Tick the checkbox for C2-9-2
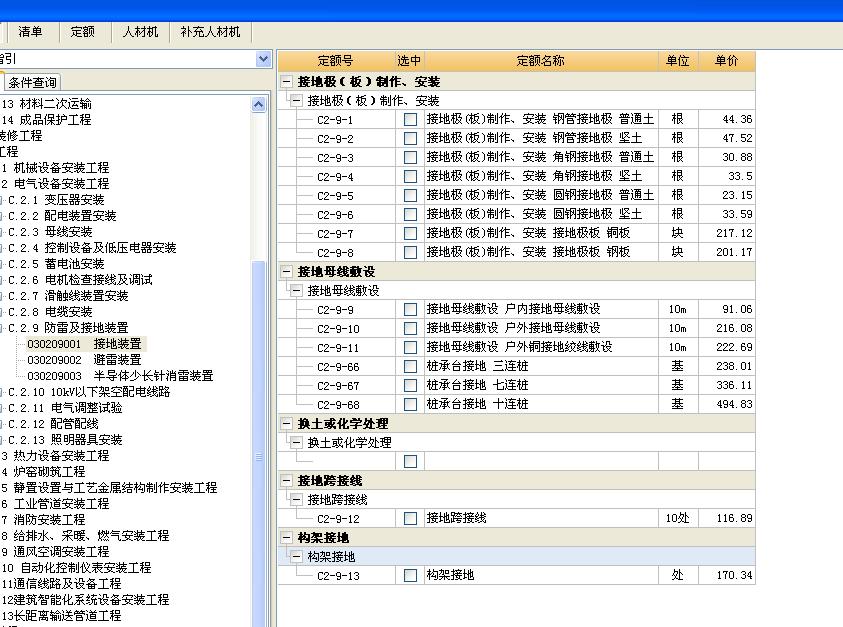The width and height of the screenshot is (843, 627). (x=410, y=138)
